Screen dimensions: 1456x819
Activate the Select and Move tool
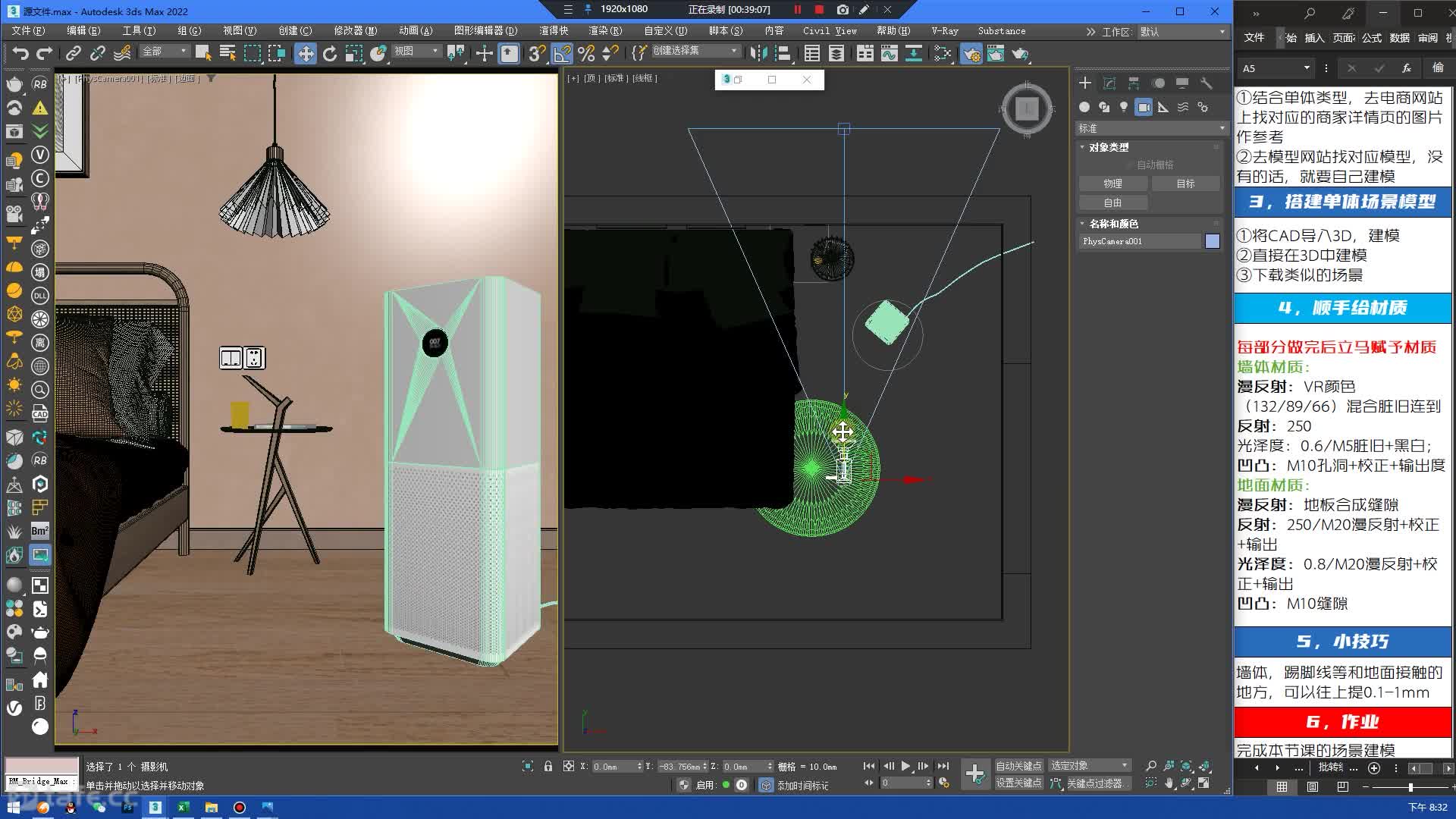click(x=306, y=53)
